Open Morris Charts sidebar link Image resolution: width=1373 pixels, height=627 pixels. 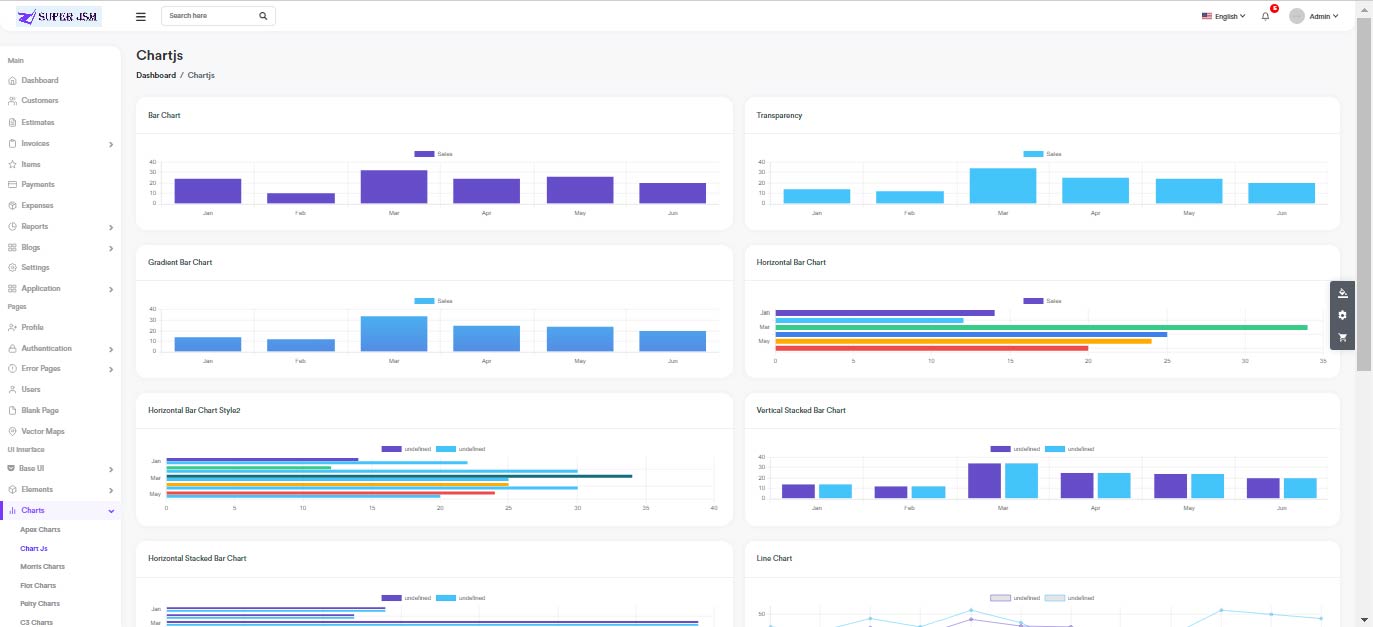coord(42,566)
